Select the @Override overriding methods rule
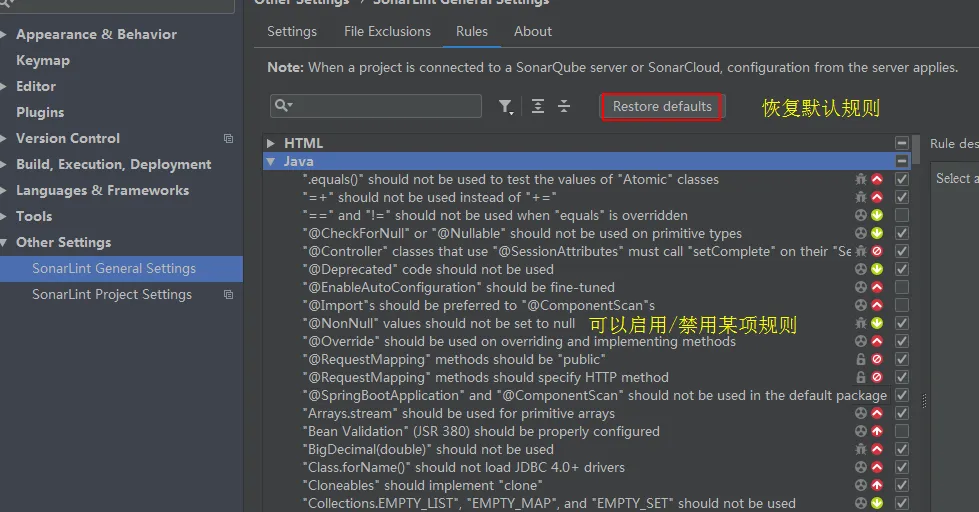Screen dimensions: 979x512 pyautogui.click(x=519, y=342)
